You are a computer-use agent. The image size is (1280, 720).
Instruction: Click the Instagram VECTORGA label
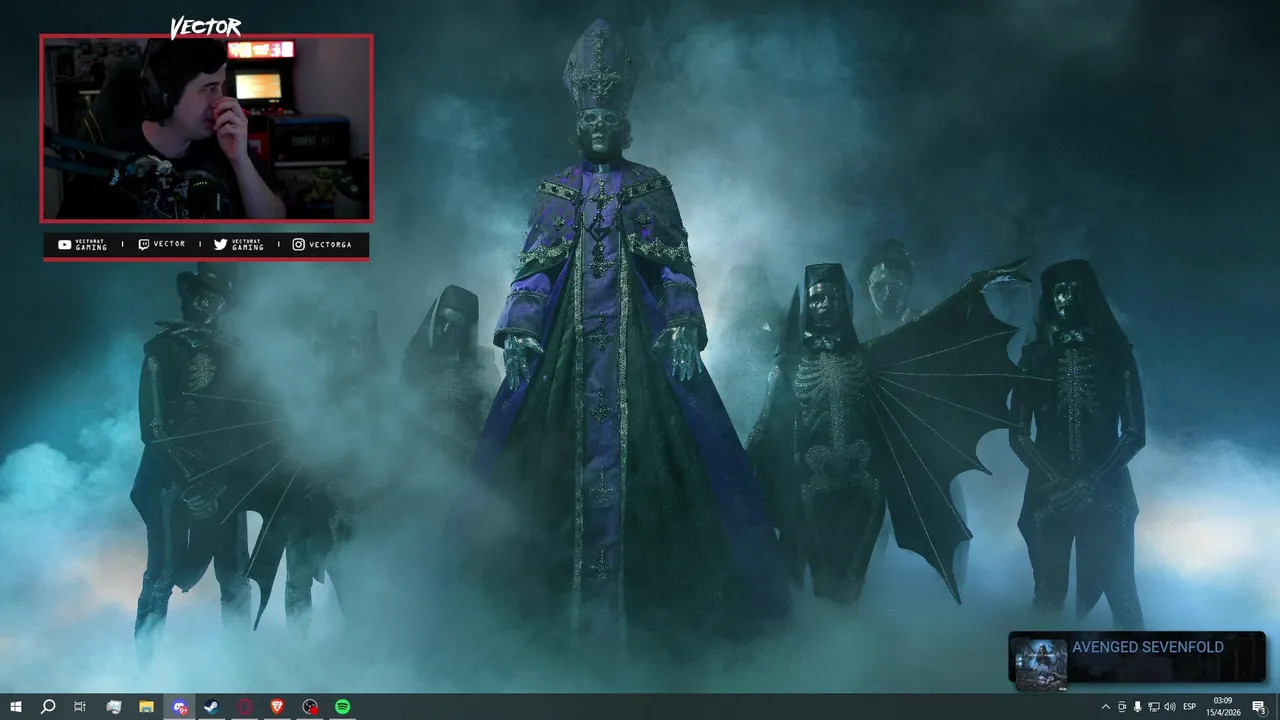click(322, 244)
